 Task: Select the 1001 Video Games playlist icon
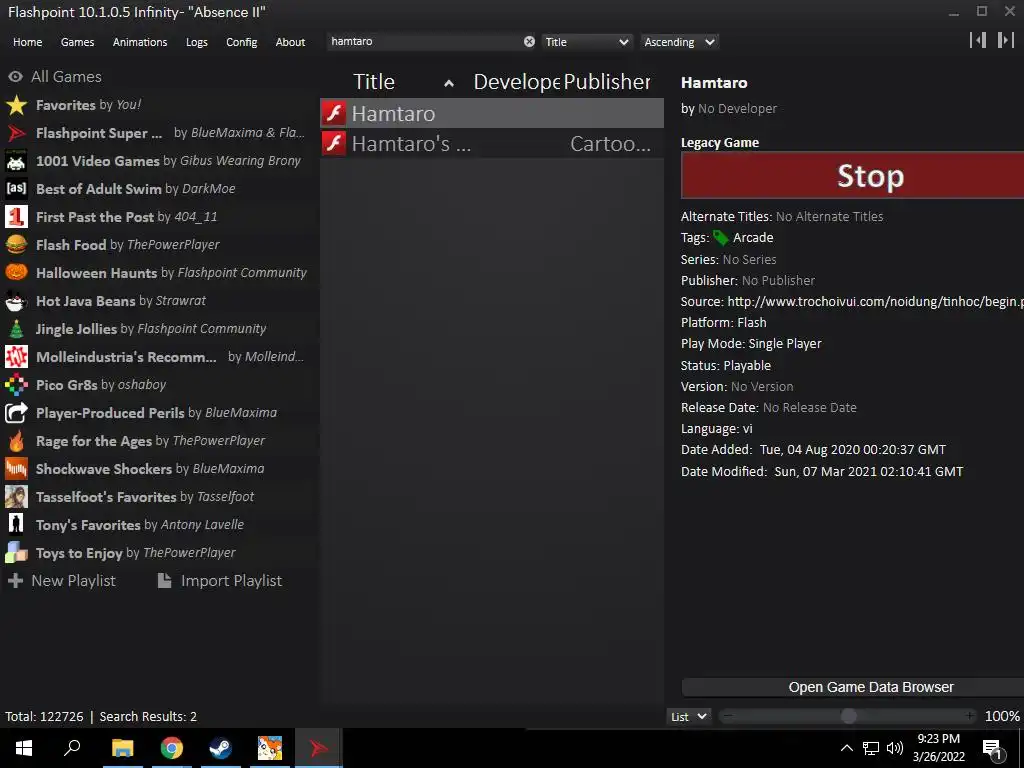tap(16, 161)
